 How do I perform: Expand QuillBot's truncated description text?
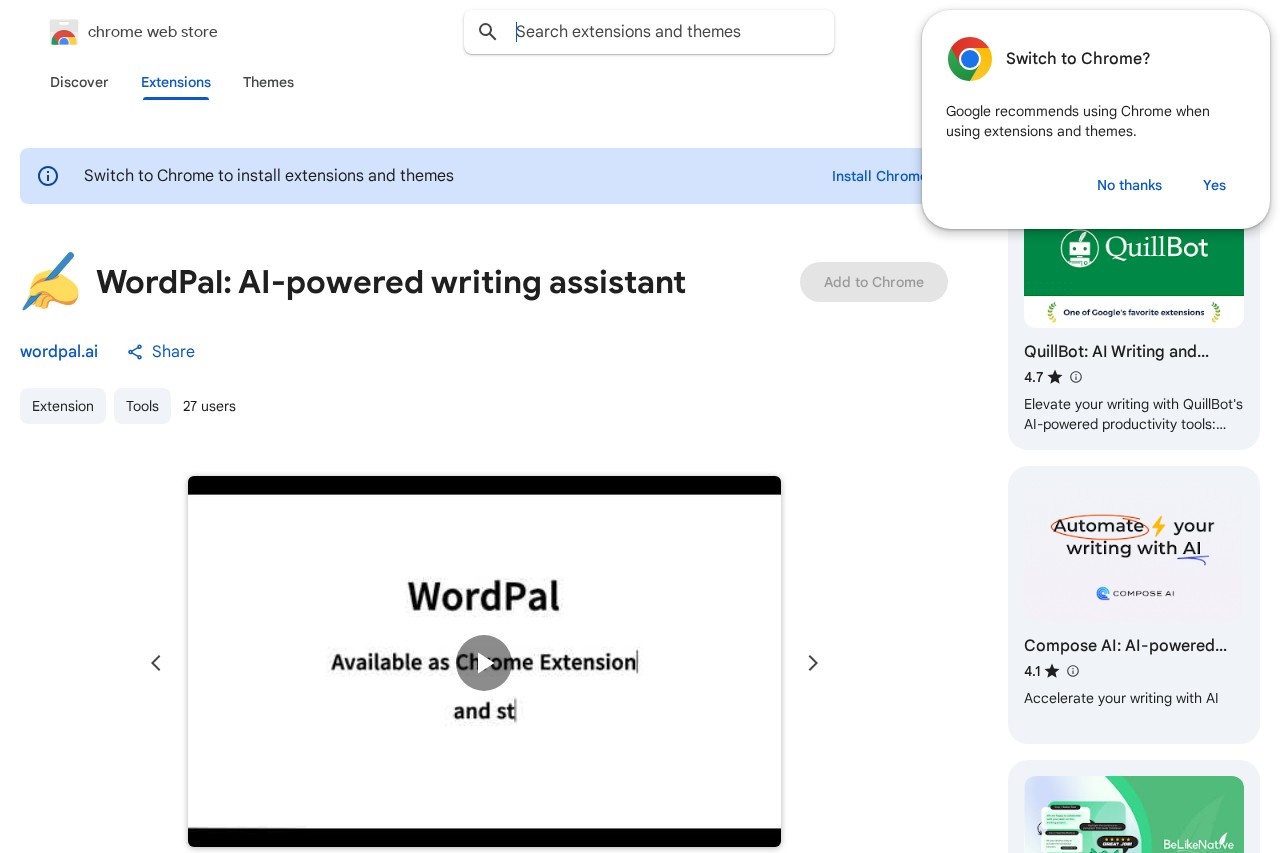(1133, 414)
